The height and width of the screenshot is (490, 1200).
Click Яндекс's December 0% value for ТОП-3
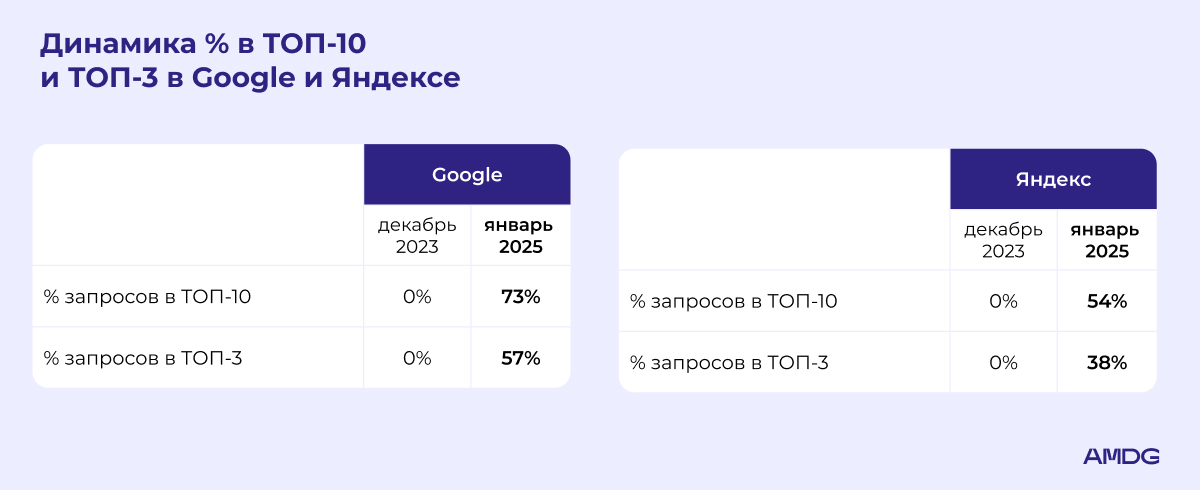[1003, 363]
